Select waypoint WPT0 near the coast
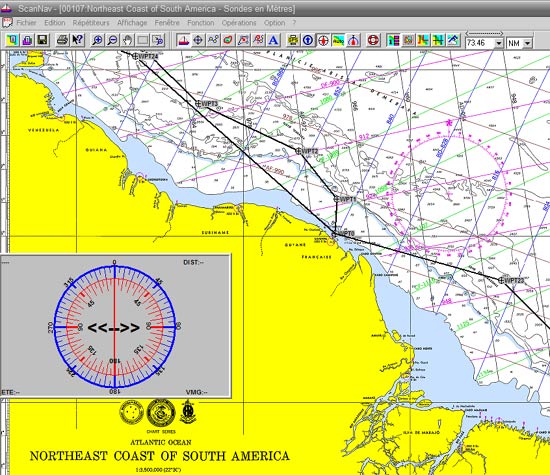This screenshot has width=550, height=475. (334, 233)
